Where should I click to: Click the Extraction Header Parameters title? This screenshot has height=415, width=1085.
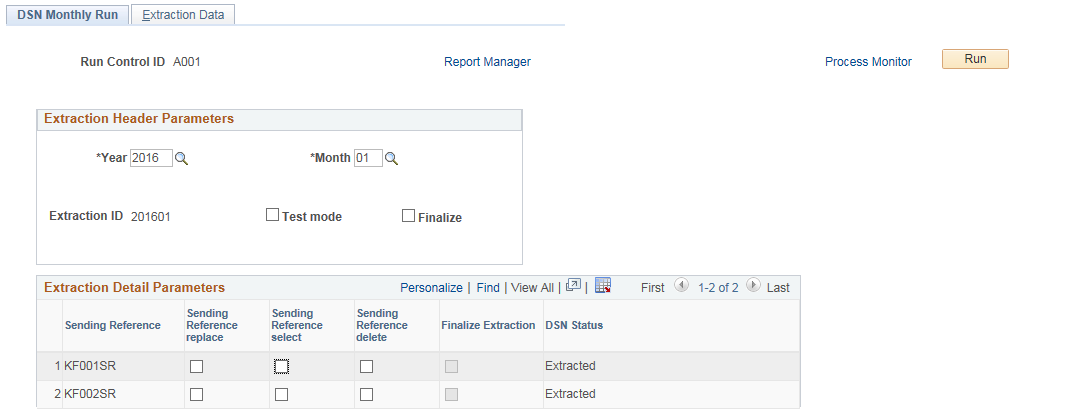[x=139, y=119]
